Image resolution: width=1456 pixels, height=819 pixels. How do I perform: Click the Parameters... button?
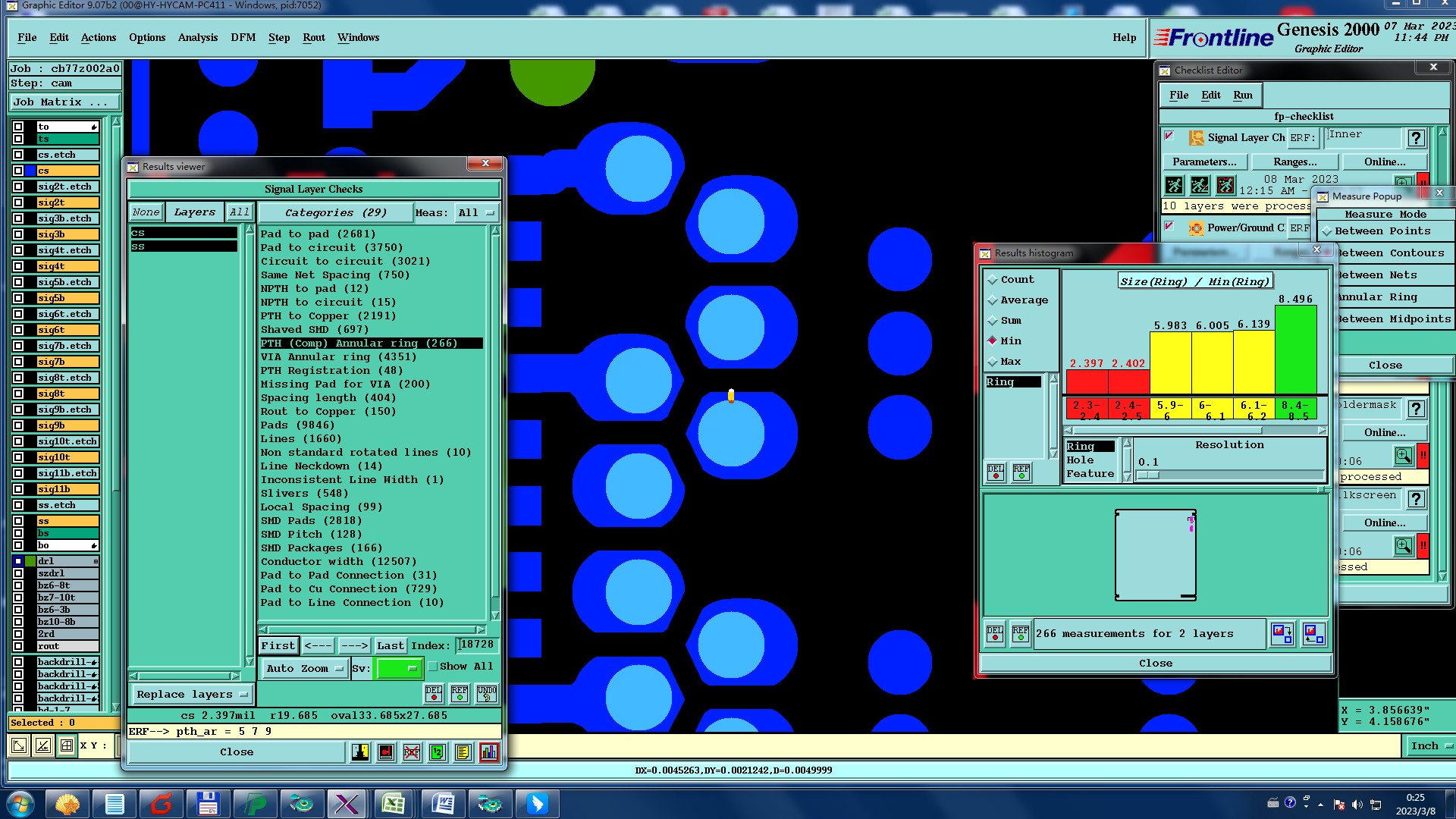(1204, 162)
